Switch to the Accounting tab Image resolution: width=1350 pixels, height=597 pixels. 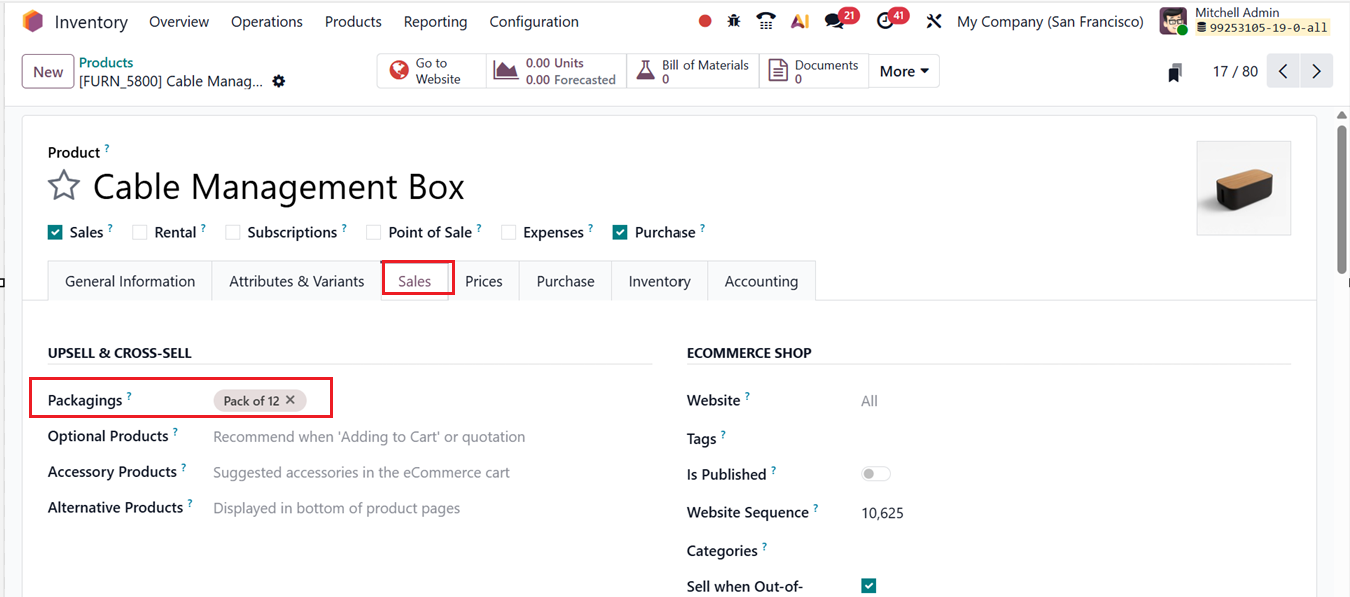[761, 281]
